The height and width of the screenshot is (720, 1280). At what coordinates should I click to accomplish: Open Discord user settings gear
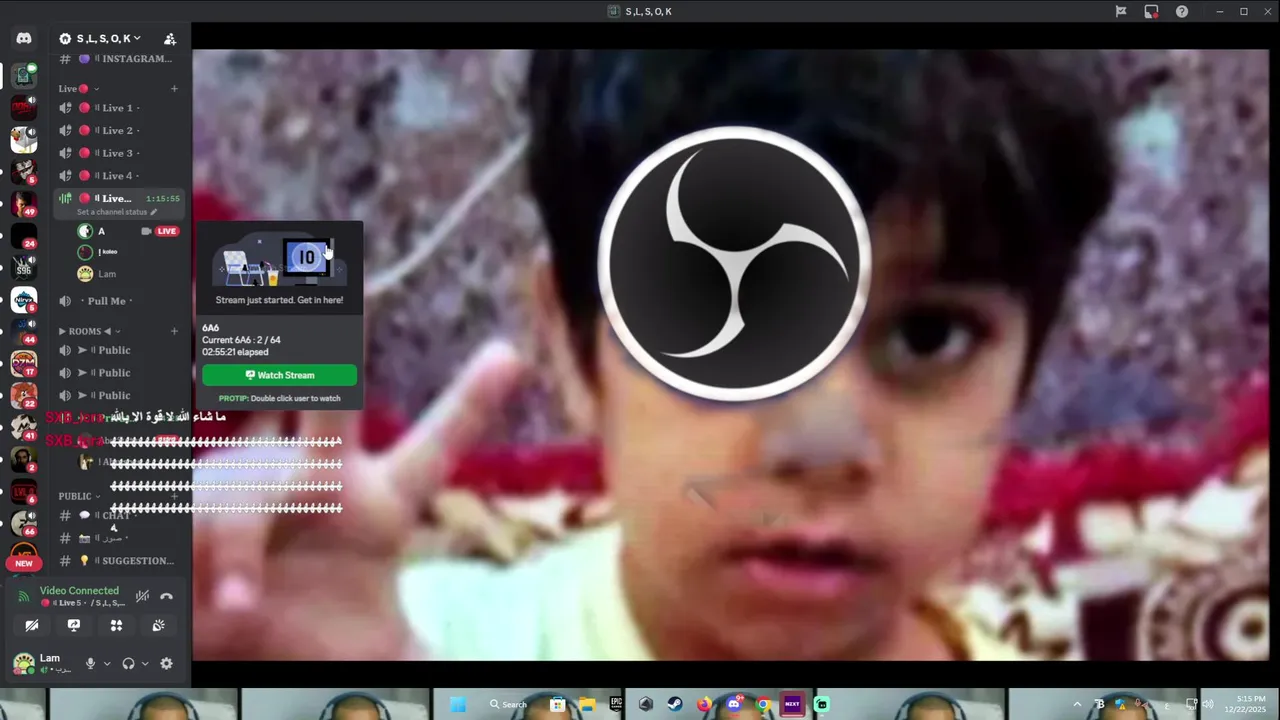[x=166, y=663]
